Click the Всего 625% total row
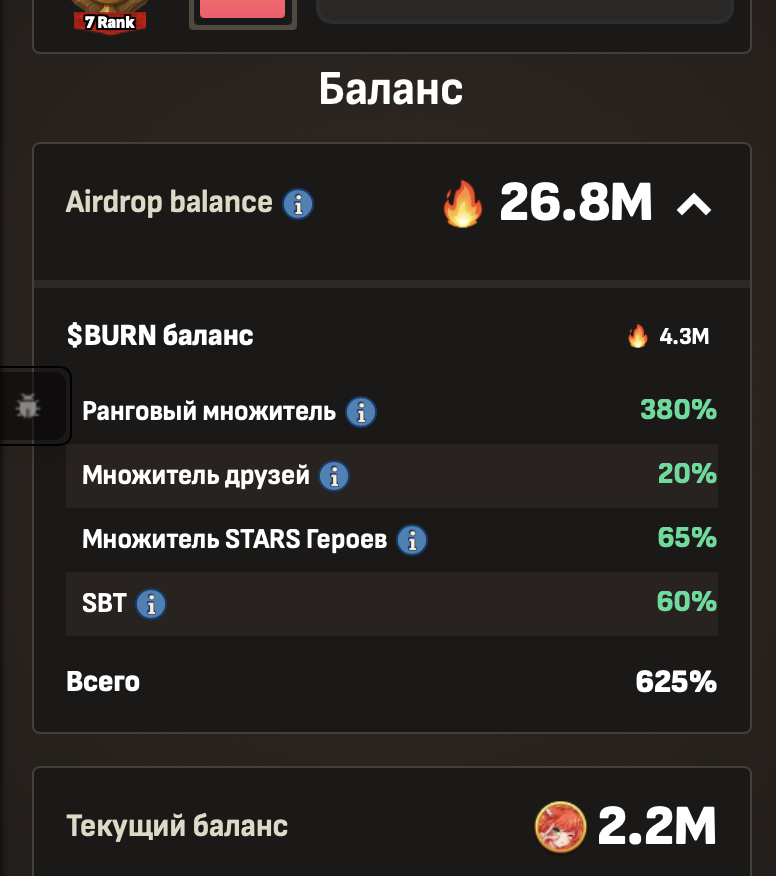The height and width of the screenshot is (876, 776). 391,681
